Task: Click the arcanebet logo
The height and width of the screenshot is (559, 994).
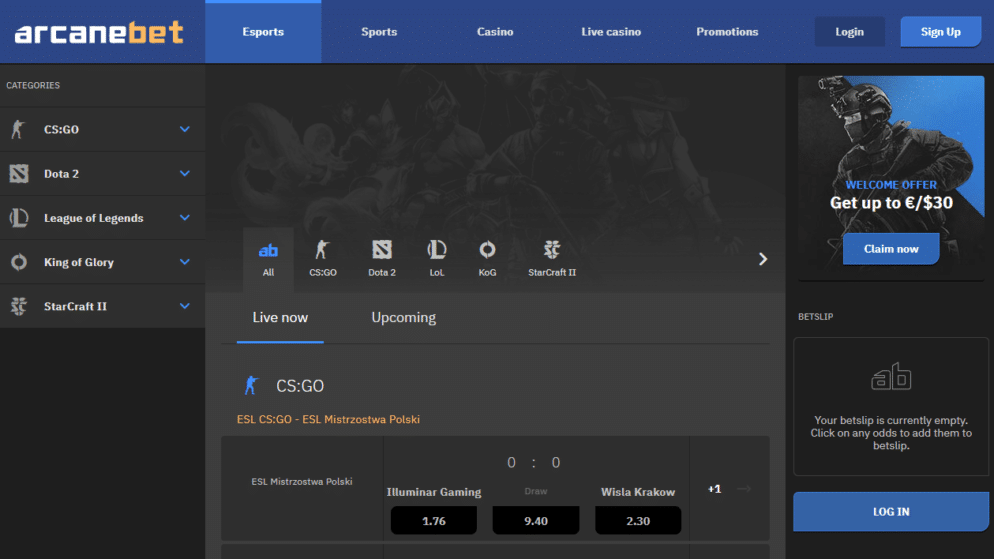Action: pyautogui.click(x=100, y=32)
